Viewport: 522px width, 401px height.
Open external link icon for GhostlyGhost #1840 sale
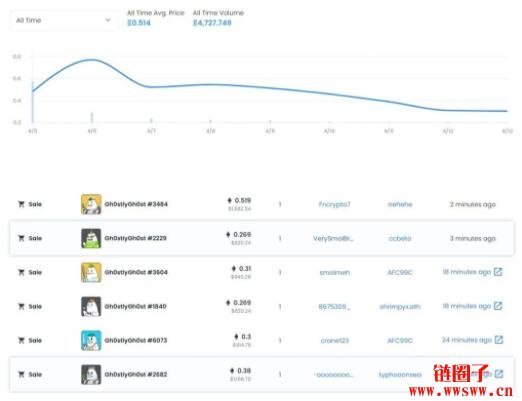pyautogui.click(x=498, y=306)
